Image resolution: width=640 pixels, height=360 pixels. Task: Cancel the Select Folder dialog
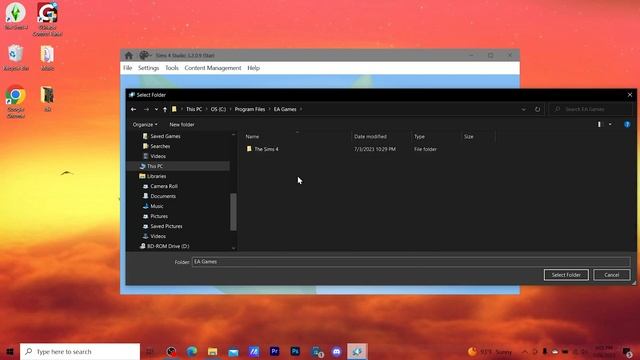click(611, 275)
